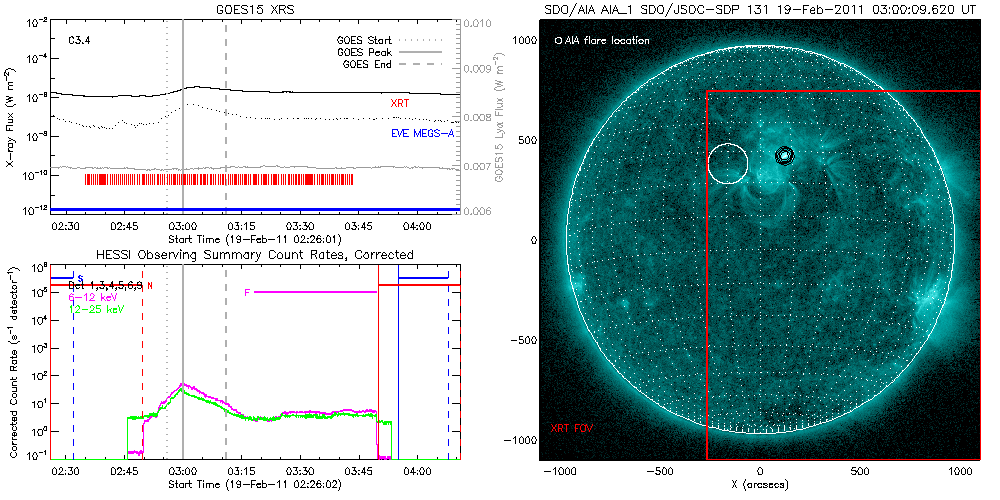Click the X (arcsecs) axis label

[760, 485]
